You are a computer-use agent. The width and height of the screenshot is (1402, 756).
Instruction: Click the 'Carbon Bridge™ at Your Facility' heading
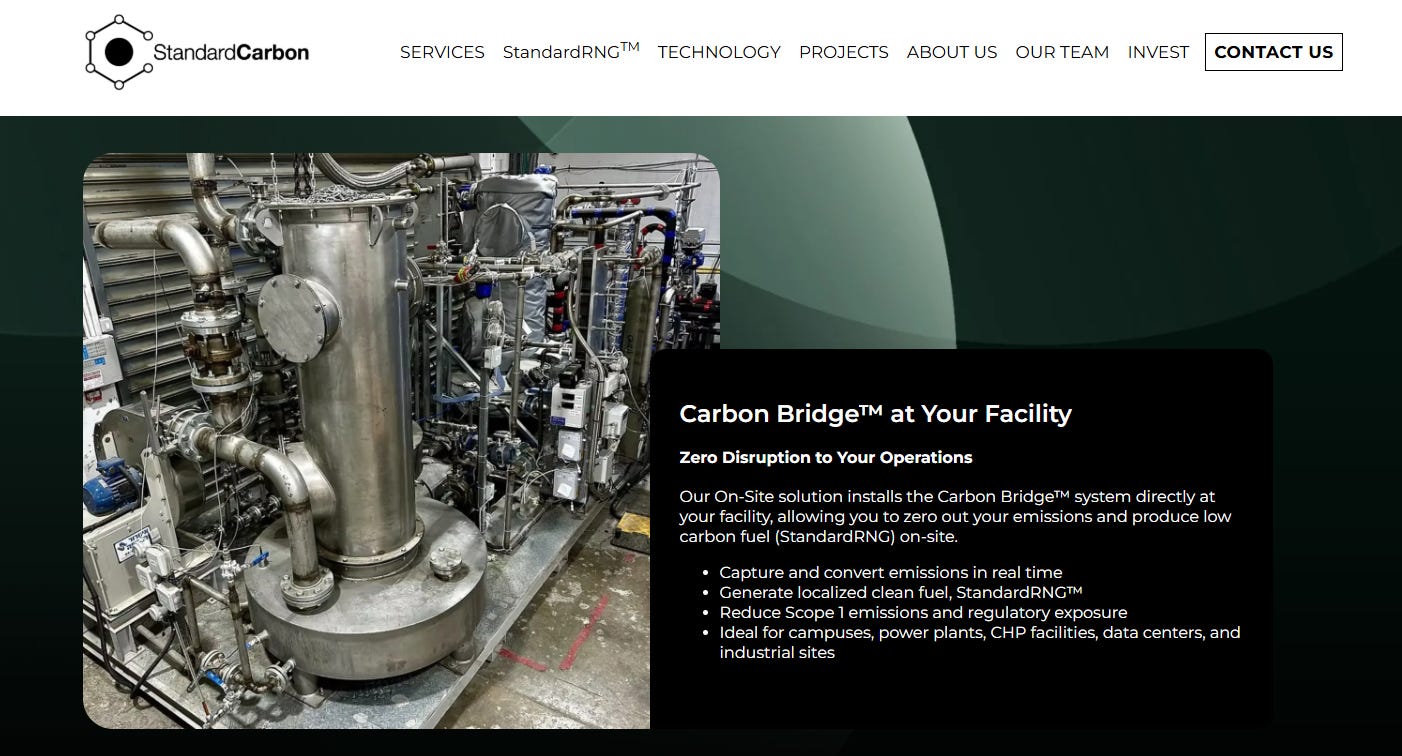(875, 413)
